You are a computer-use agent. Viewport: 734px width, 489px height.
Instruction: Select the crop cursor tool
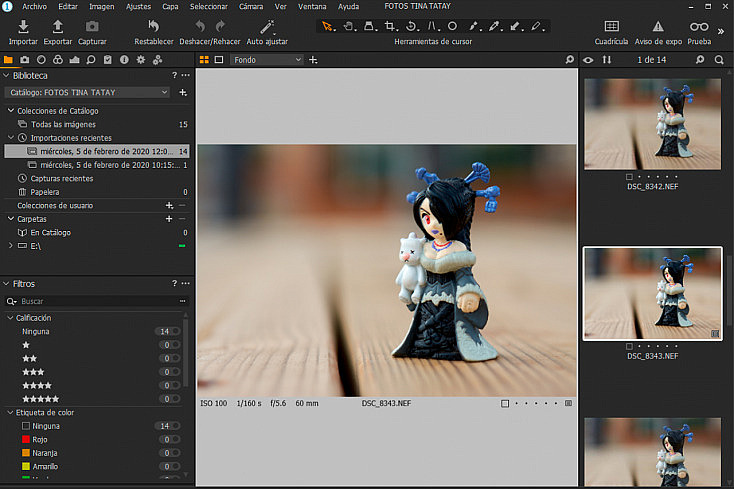(390, 26)
